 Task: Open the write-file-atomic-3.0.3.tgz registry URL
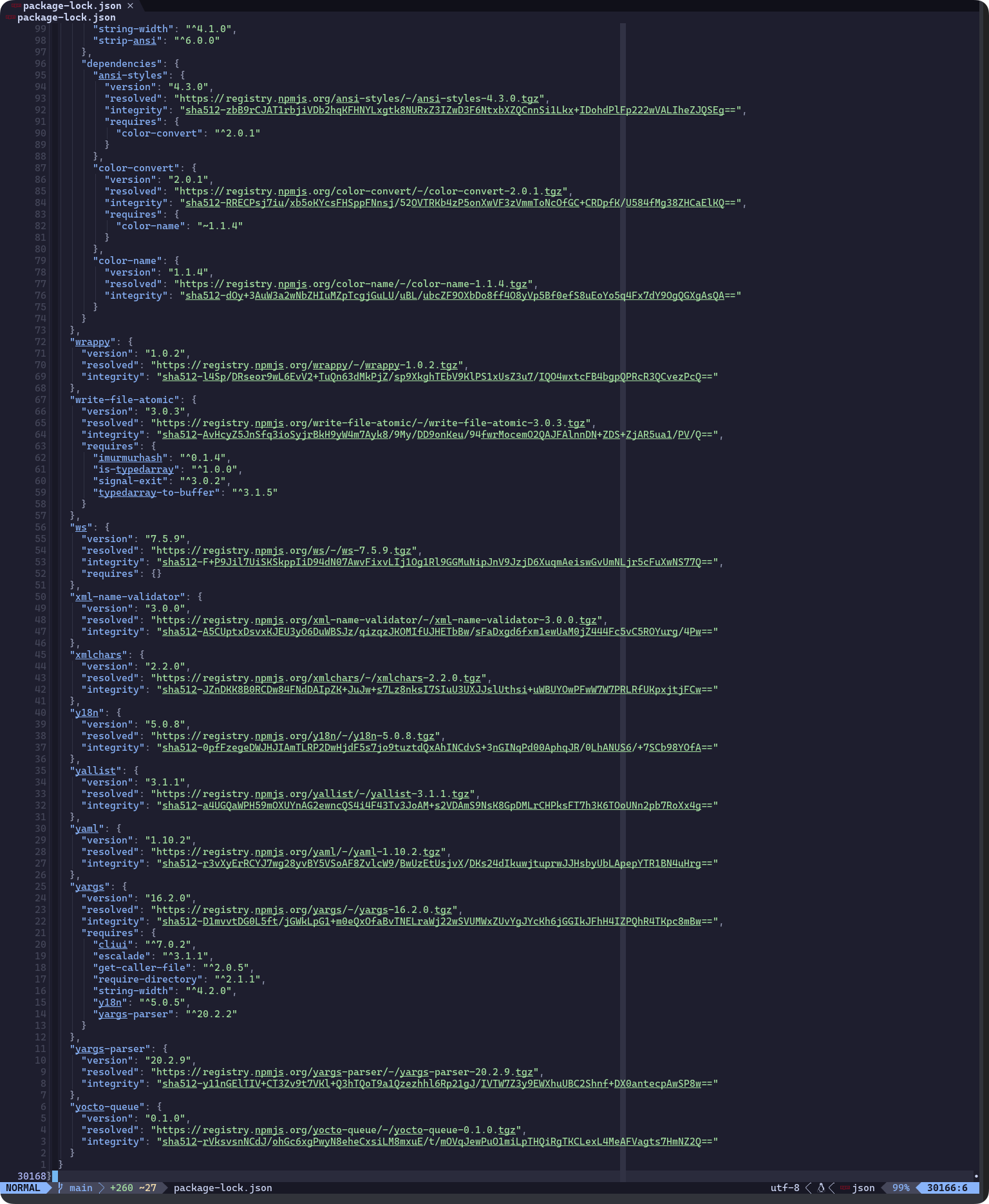tap(371, 423)
